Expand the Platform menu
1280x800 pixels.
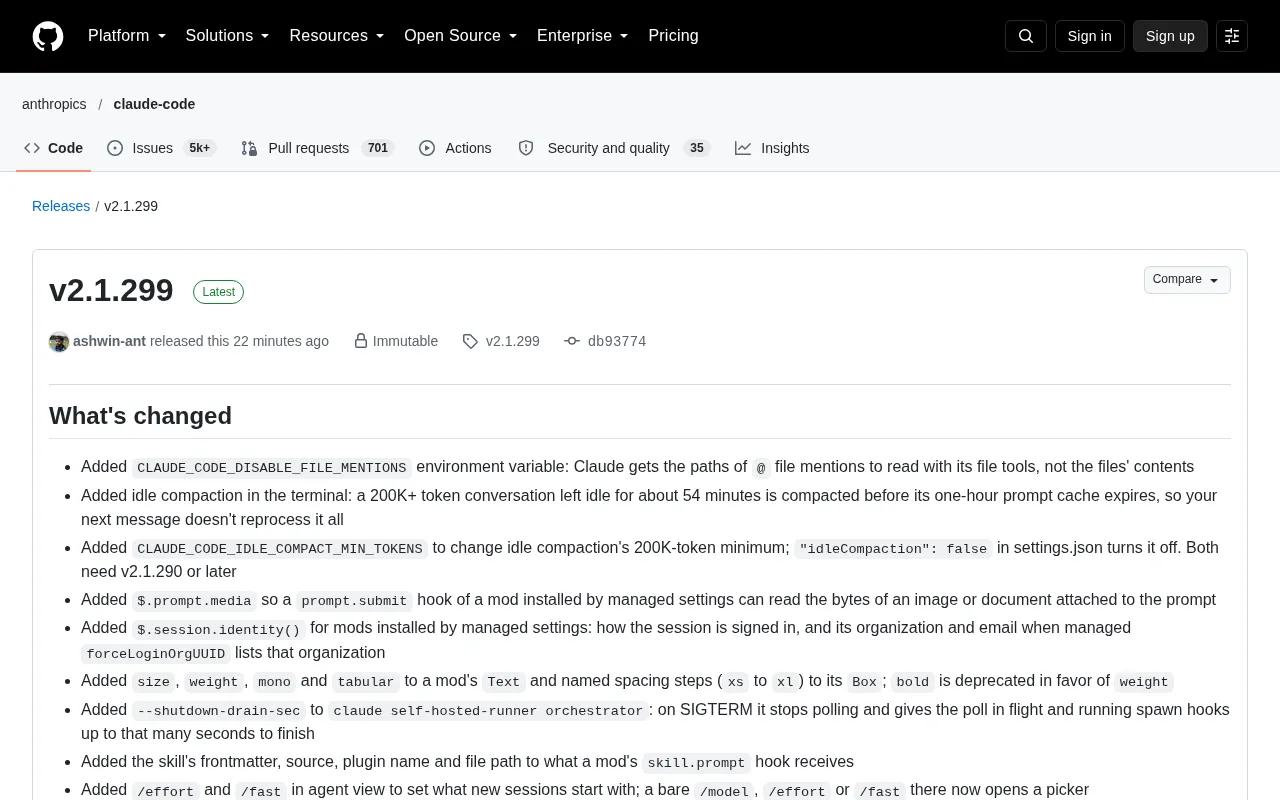[x=127, y=36]
